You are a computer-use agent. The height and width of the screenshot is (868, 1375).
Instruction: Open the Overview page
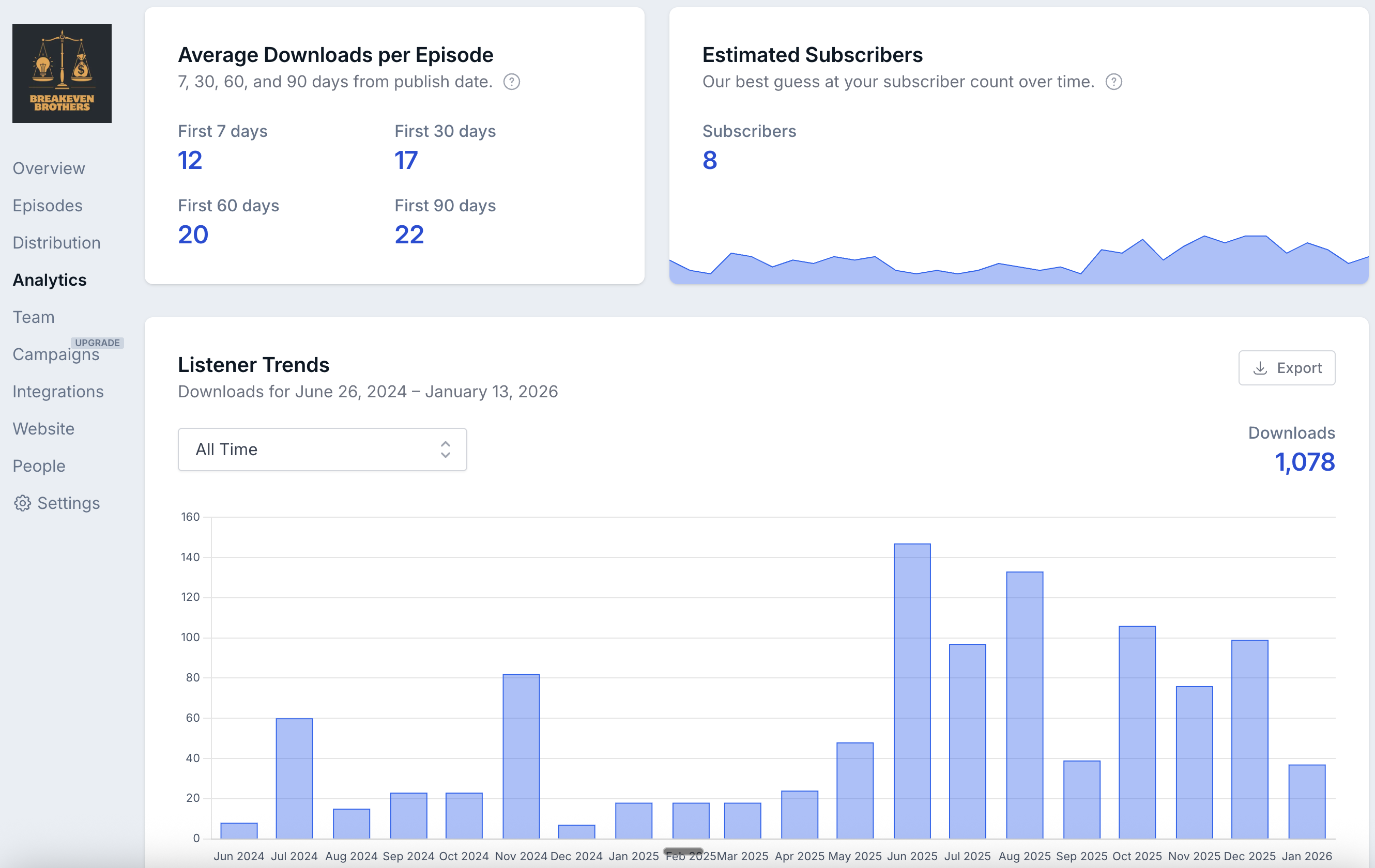point(49,168)
